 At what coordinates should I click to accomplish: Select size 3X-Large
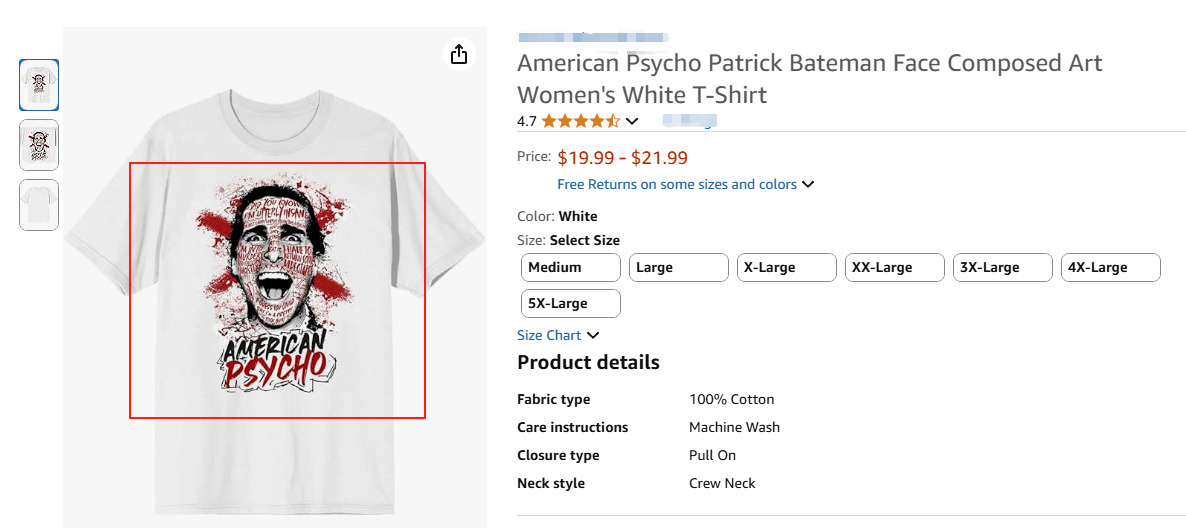click(1003, 267)
